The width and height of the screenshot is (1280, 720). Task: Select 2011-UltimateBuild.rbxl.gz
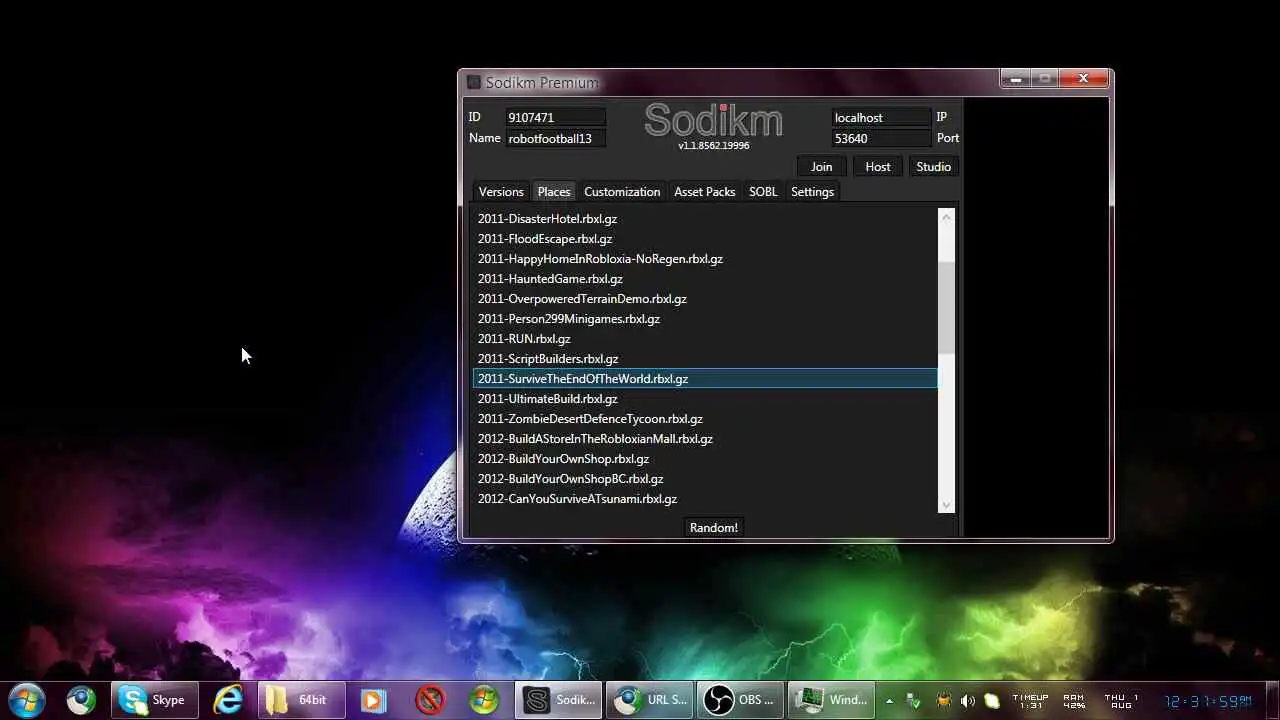click(x=705, y=399)
